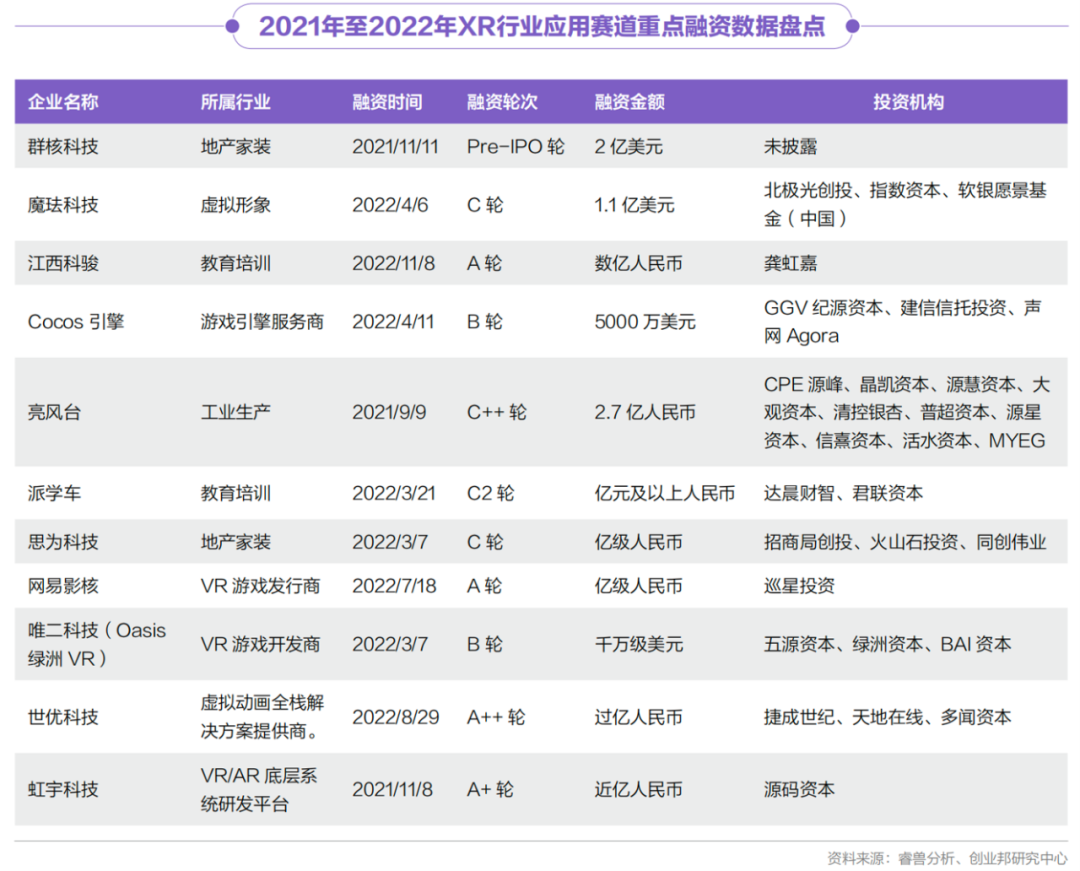
Task: Click the 融资金额 column header
Action: [629, 102]
